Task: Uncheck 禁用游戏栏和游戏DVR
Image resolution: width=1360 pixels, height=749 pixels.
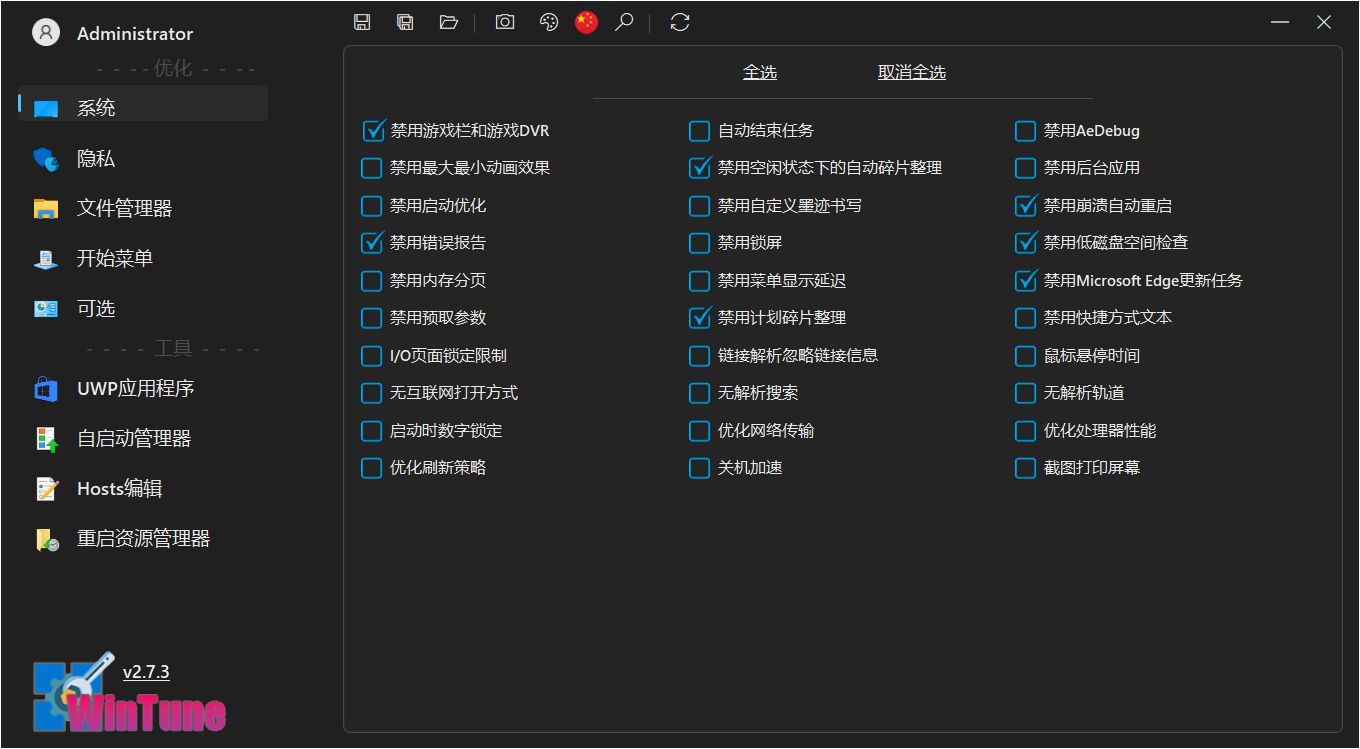Action: click(372, 131)
